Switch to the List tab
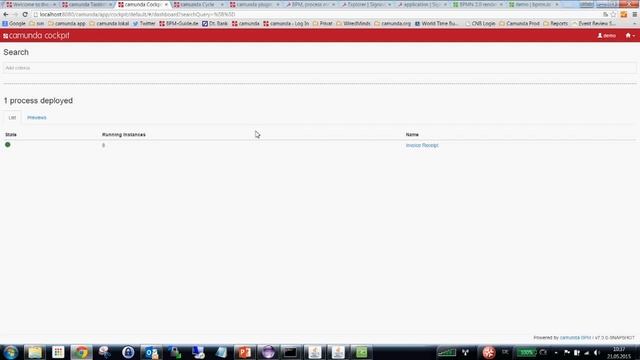 pos(12,118)
